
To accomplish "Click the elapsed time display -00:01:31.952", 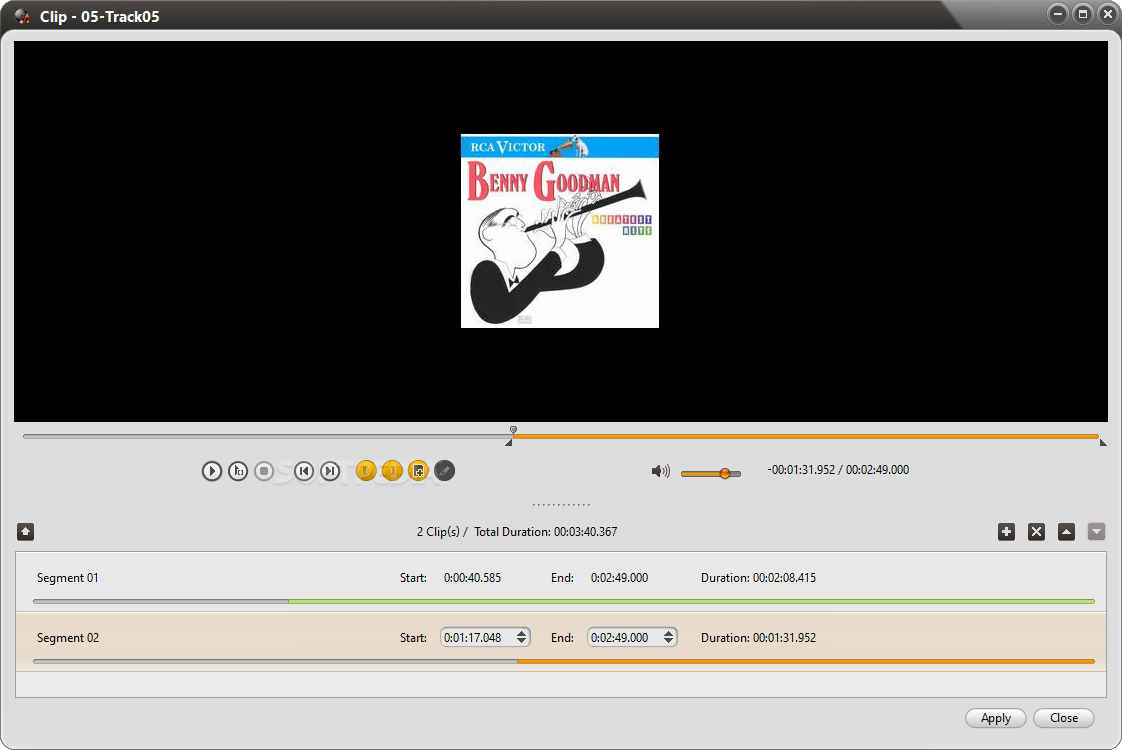I will coord(801,470).
